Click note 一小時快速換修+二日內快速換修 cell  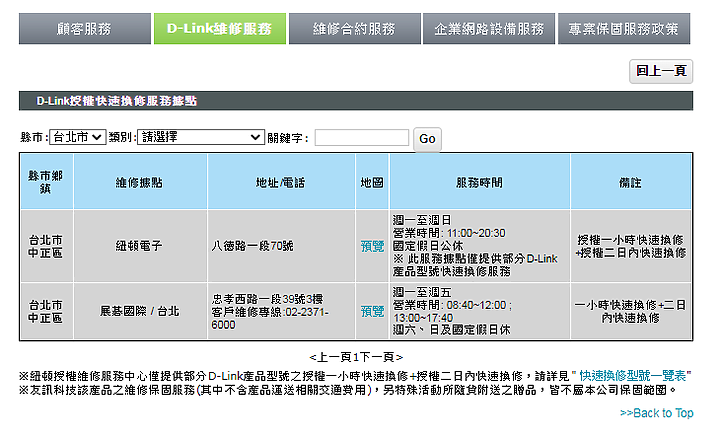point(630,311)
